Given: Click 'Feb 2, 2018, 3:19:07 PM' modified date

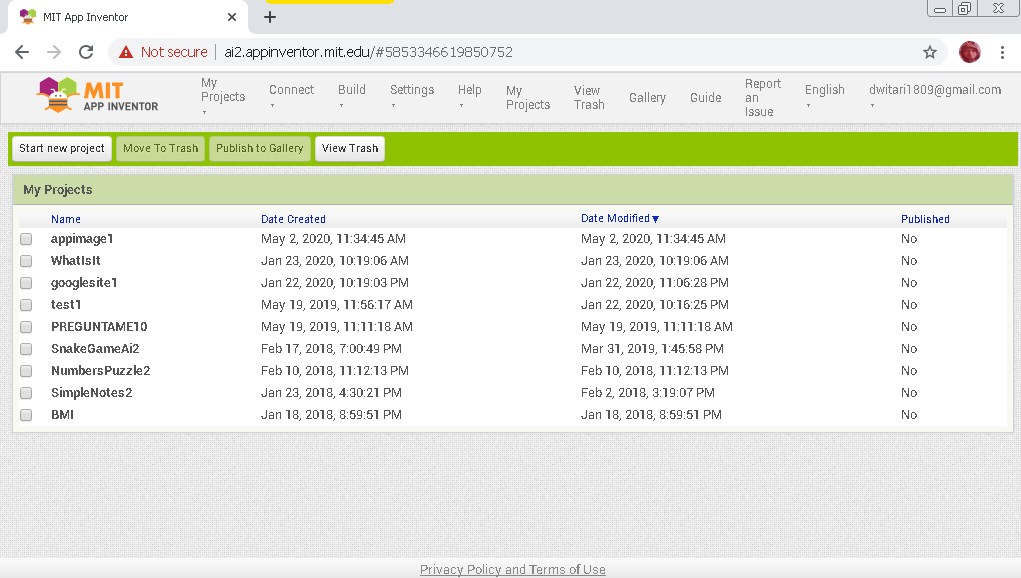Looking at the screenshot, I should 647,393.
